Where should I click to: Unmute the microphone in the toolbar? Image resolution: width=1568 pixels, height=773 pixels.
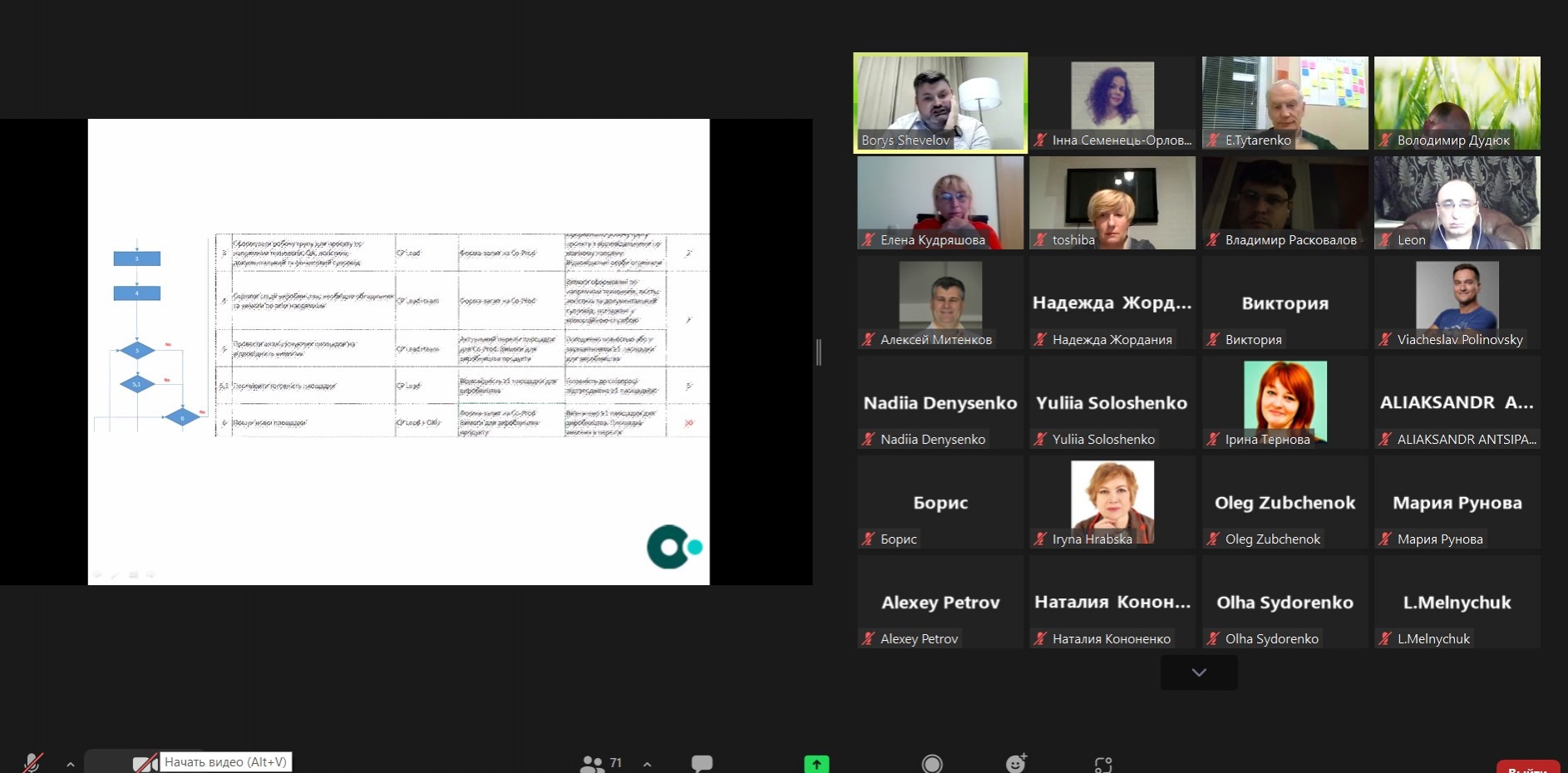(x=32, y=762)
